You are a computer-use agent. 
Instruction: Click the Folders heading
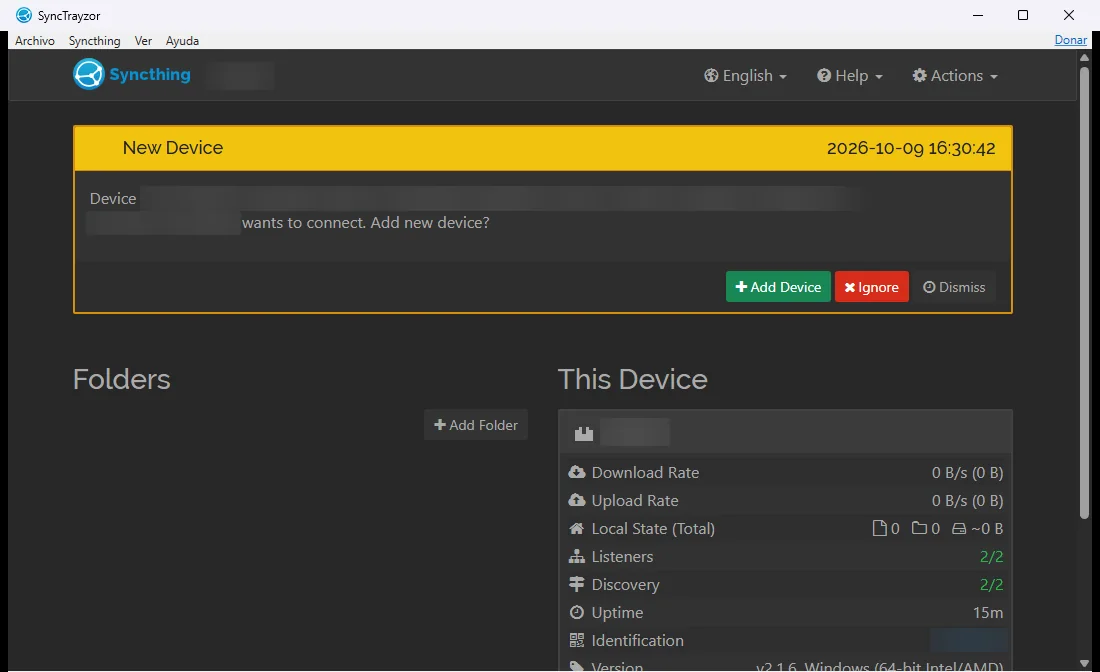point(121,379)
